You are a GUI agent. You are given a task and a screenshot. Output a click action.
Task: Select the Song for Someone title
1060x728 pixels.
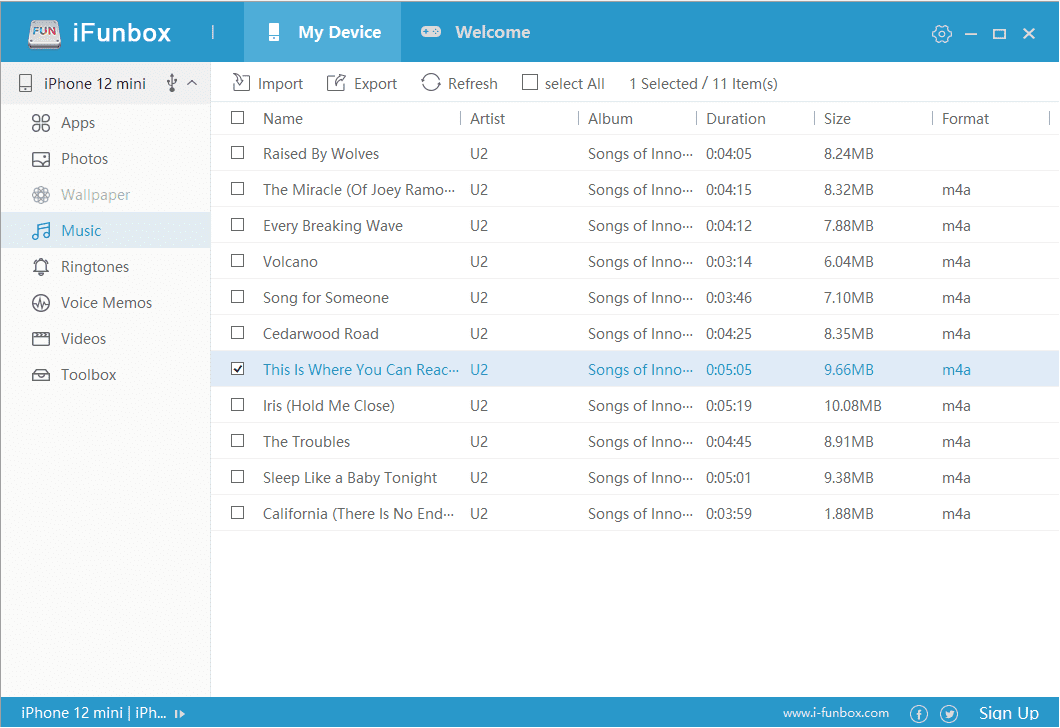pos(326,298)
